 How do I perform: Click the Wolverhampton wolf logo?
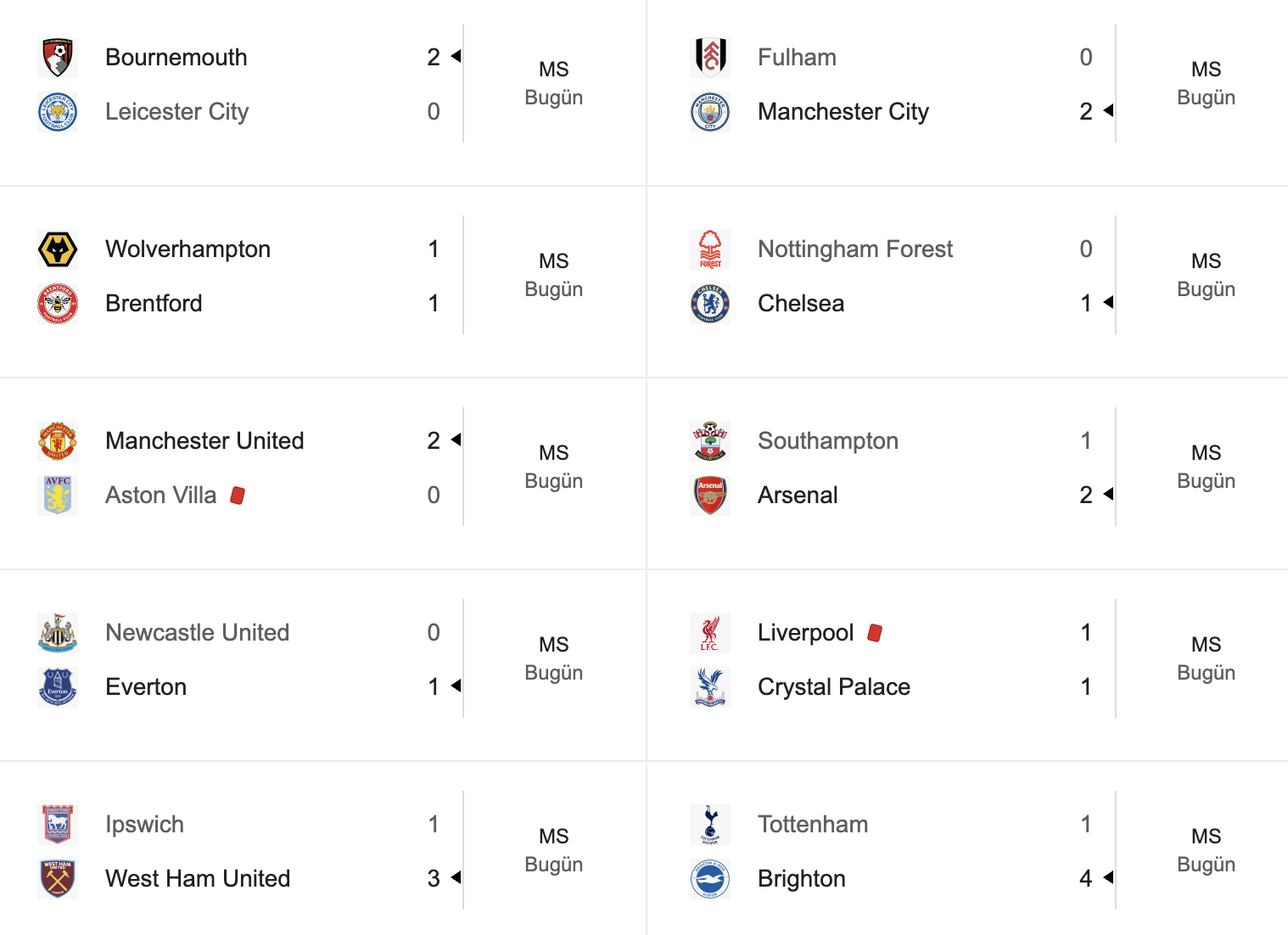[58, 249]
